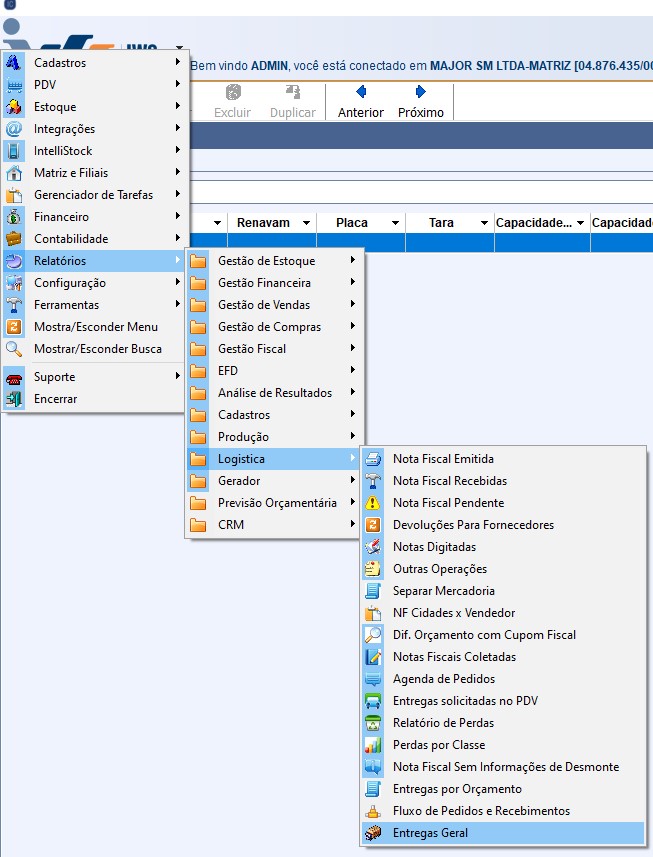Click the Matriz e Filiais house icon

14,173
